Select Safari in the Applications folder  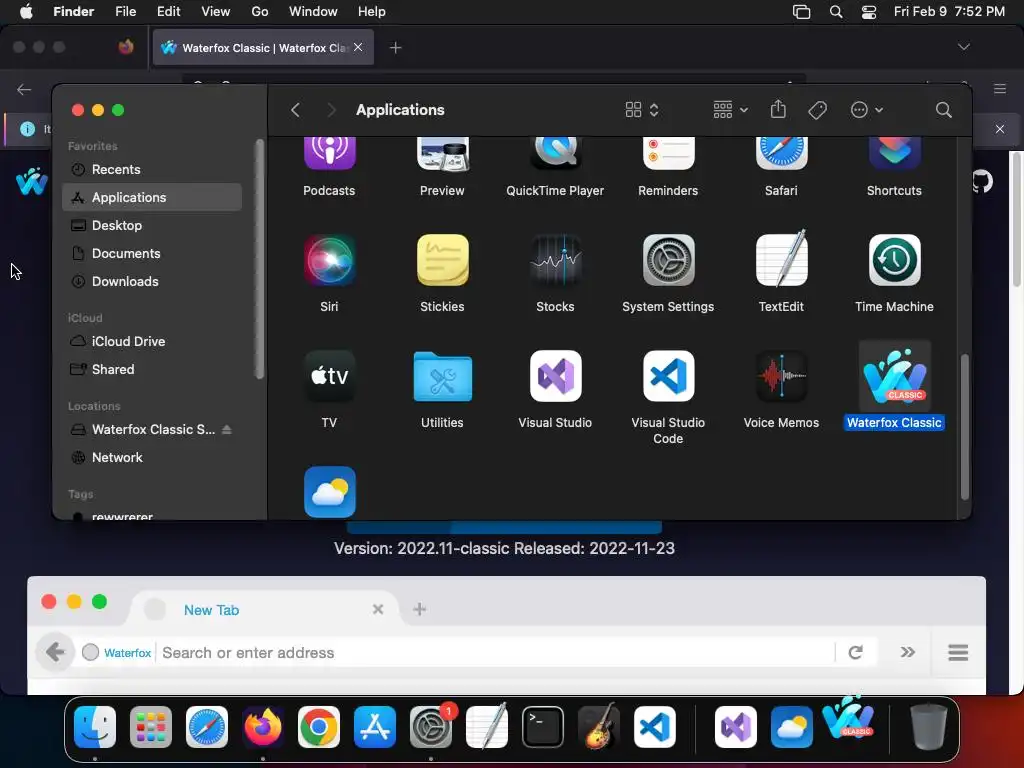[x=781, y=153]
